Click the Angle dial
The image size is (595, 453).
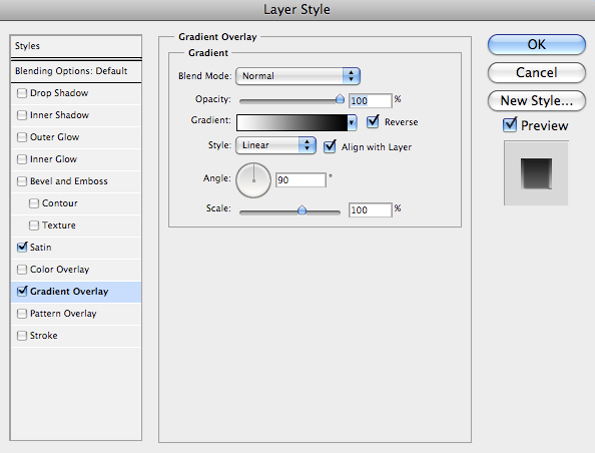coord(253,180)
